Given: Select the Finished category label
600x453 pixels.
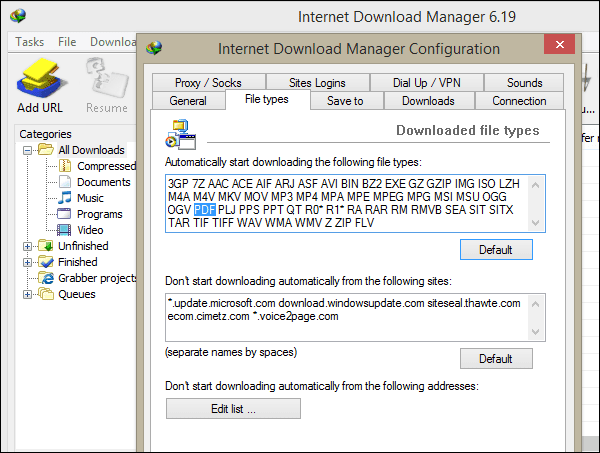Looking at the screenshot, I should tap(78, 262).
